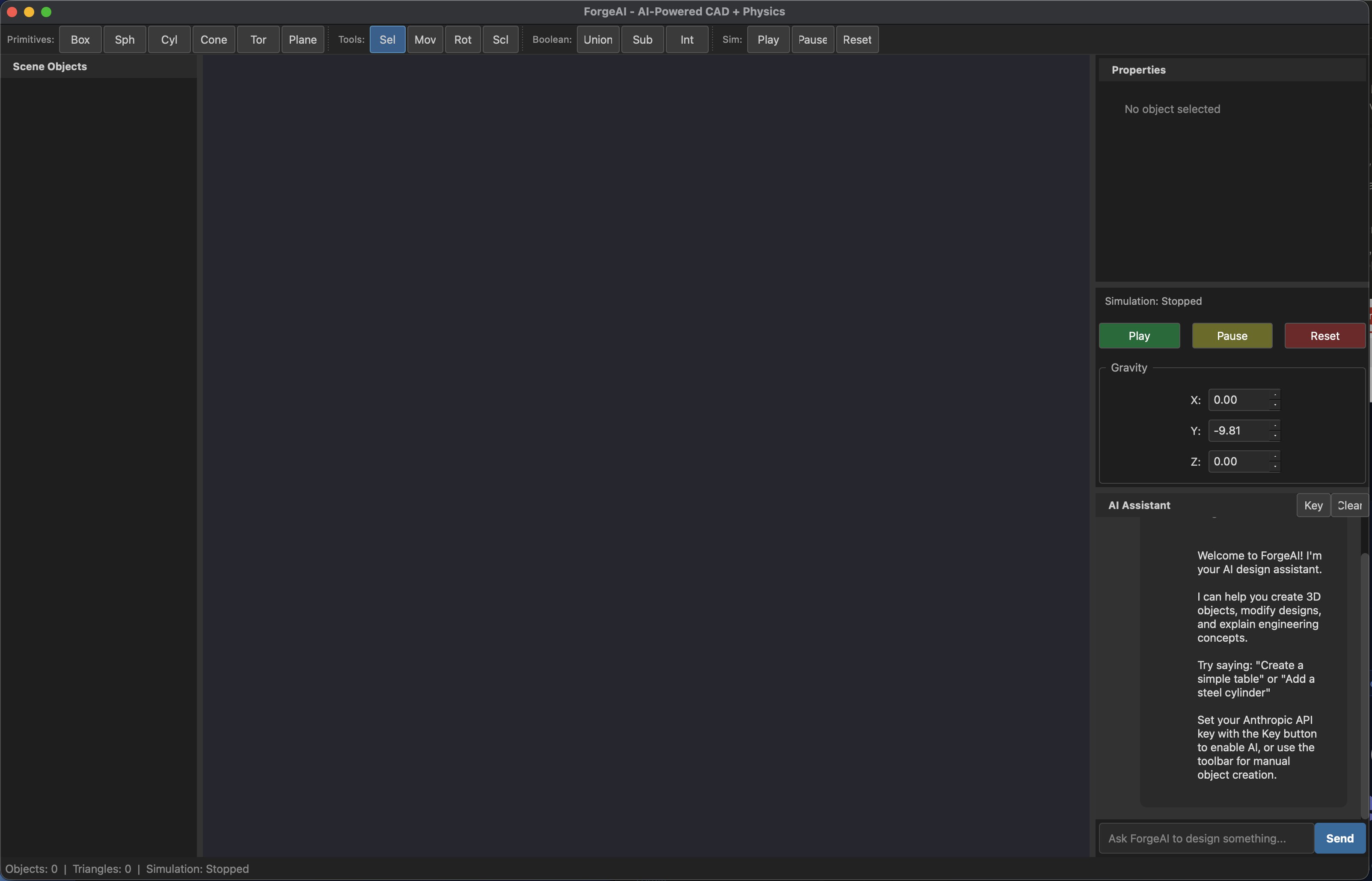Insert a Cone primitive
Image resolution: width=1372 pixels, height=881 pixels.
pyautogui.click(x=213, y=39)
